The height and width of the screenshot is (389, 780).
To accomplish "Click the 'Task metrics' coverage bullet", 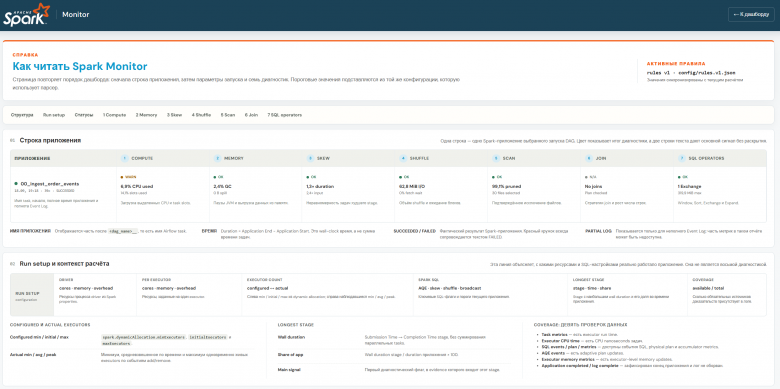I will coord(557,335).
